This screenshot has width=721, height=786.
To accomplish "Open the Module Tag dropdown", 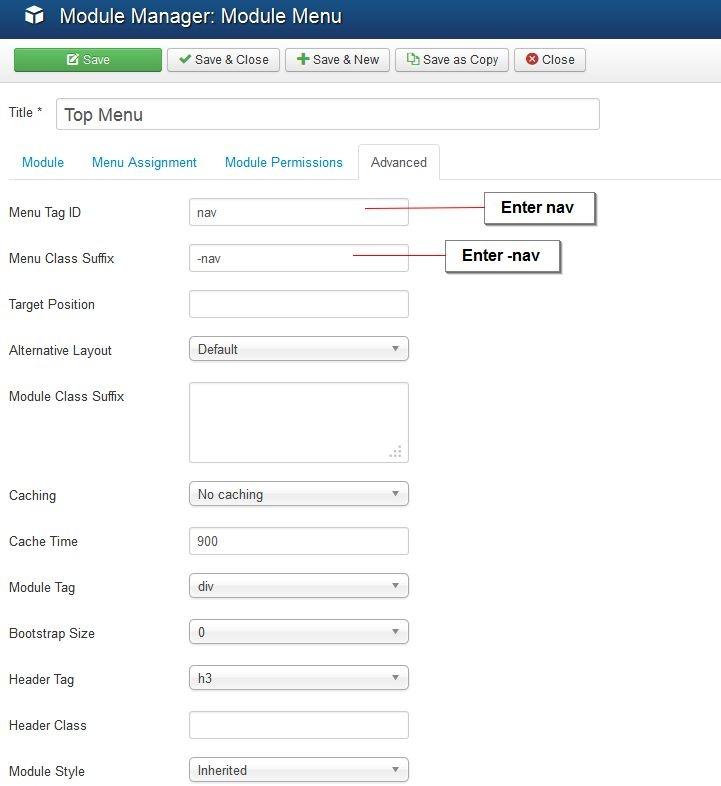I will pos(298,586).
